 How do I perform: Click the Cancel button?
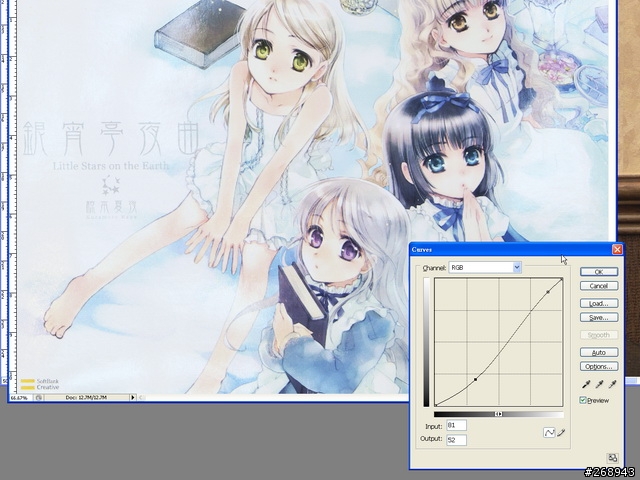point(599,286)
